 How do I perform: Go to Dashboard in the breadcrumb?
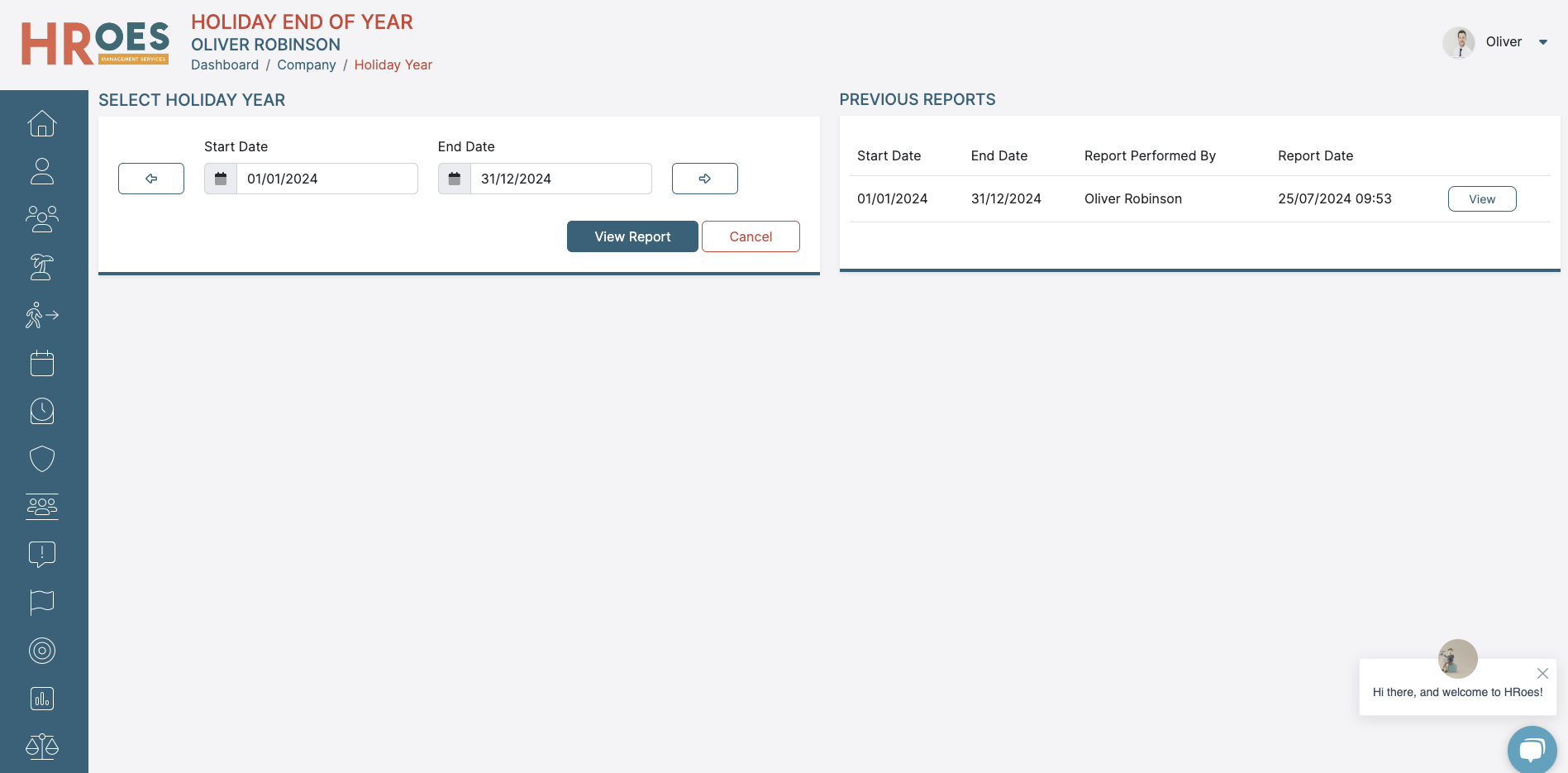(225, 65)
